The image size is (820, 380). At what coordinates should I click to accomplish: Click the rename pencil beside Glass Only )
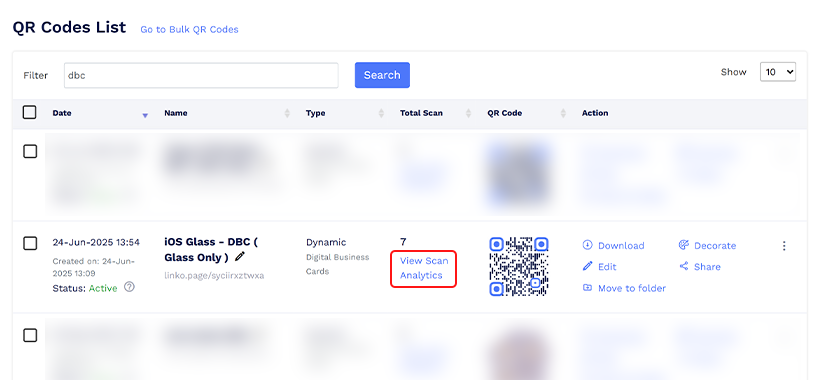240,257
